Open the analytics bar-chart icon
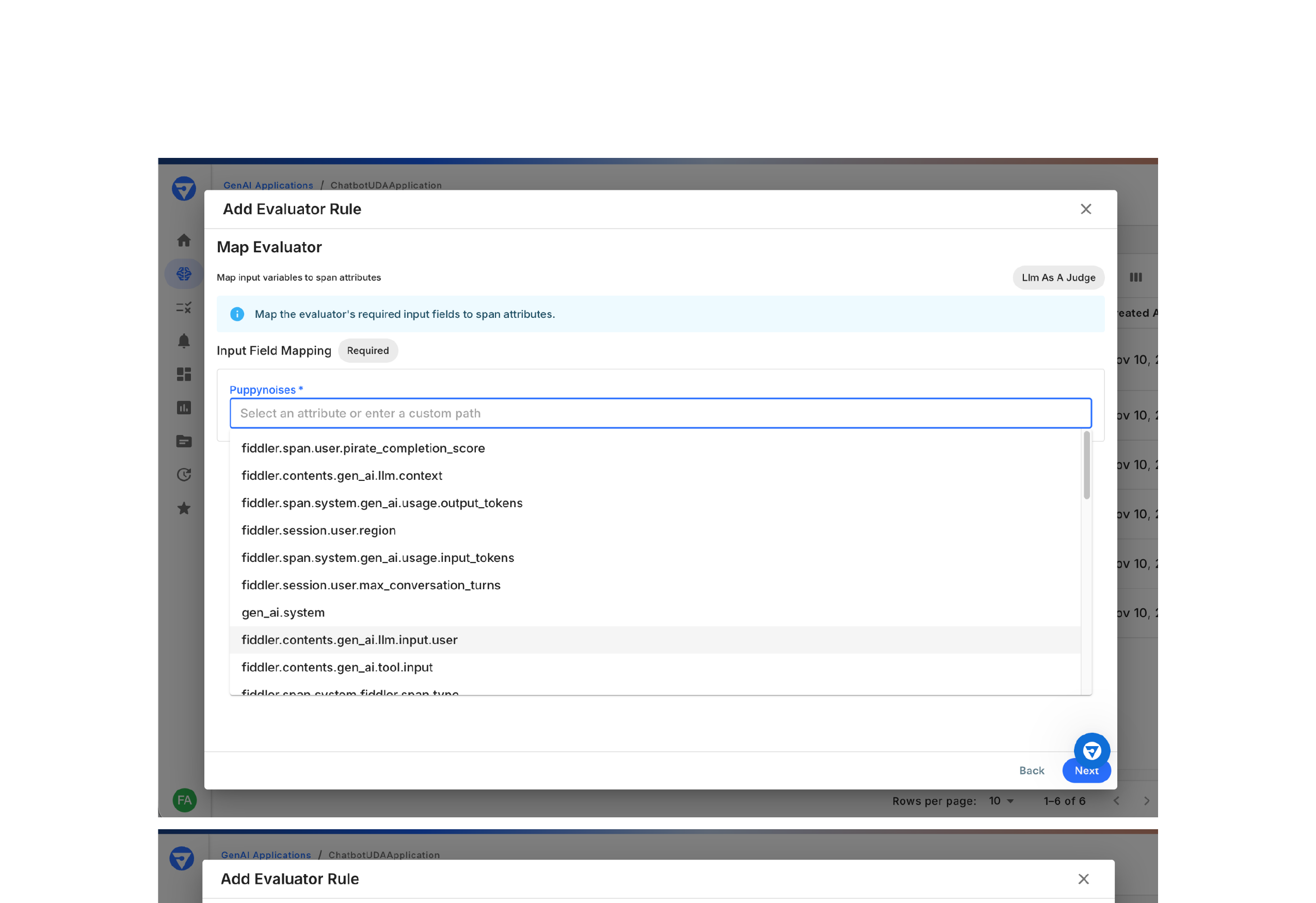The image size is (1316, 903). coord(184,407)
